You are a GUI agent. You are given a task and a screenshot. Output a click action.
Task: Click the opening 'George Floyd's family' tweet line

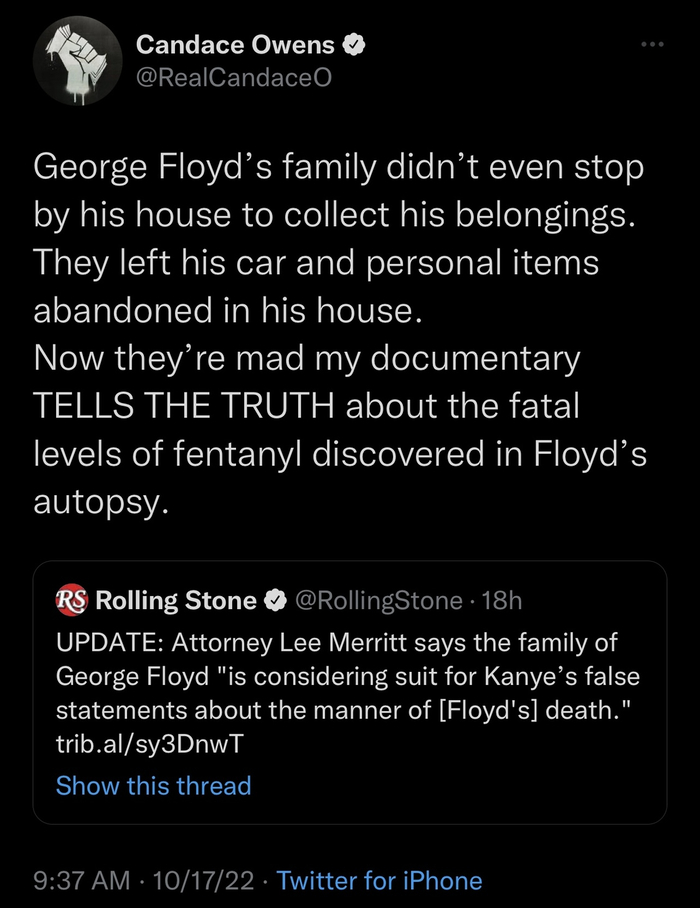[338, 167]
